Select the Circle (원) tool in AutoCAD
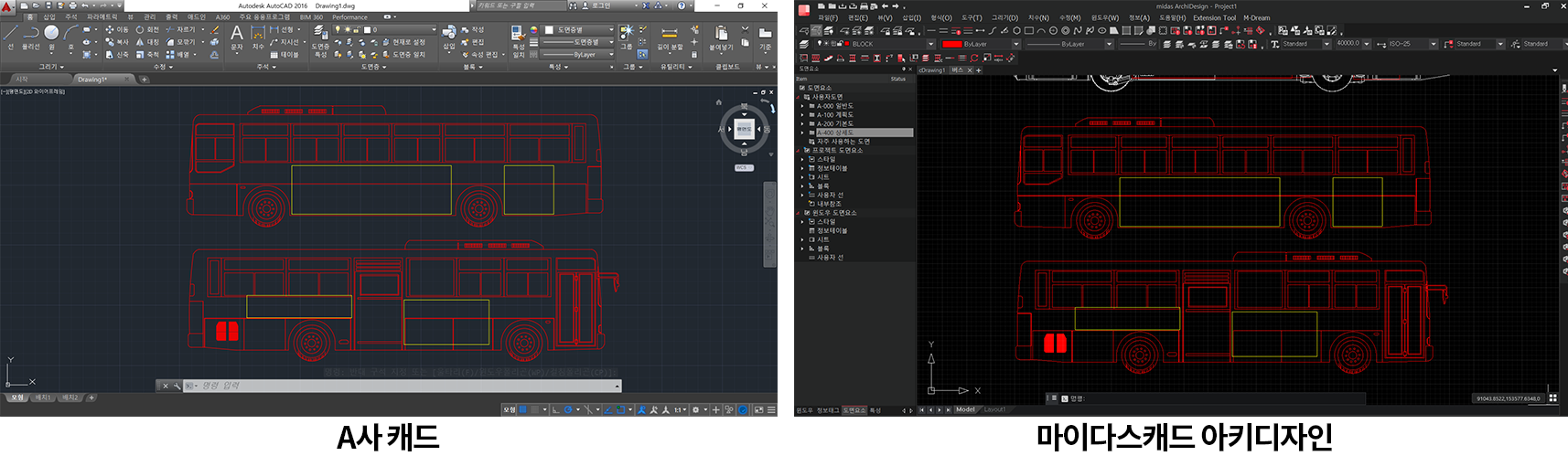 pyautogui.click(x=51, y=36)
